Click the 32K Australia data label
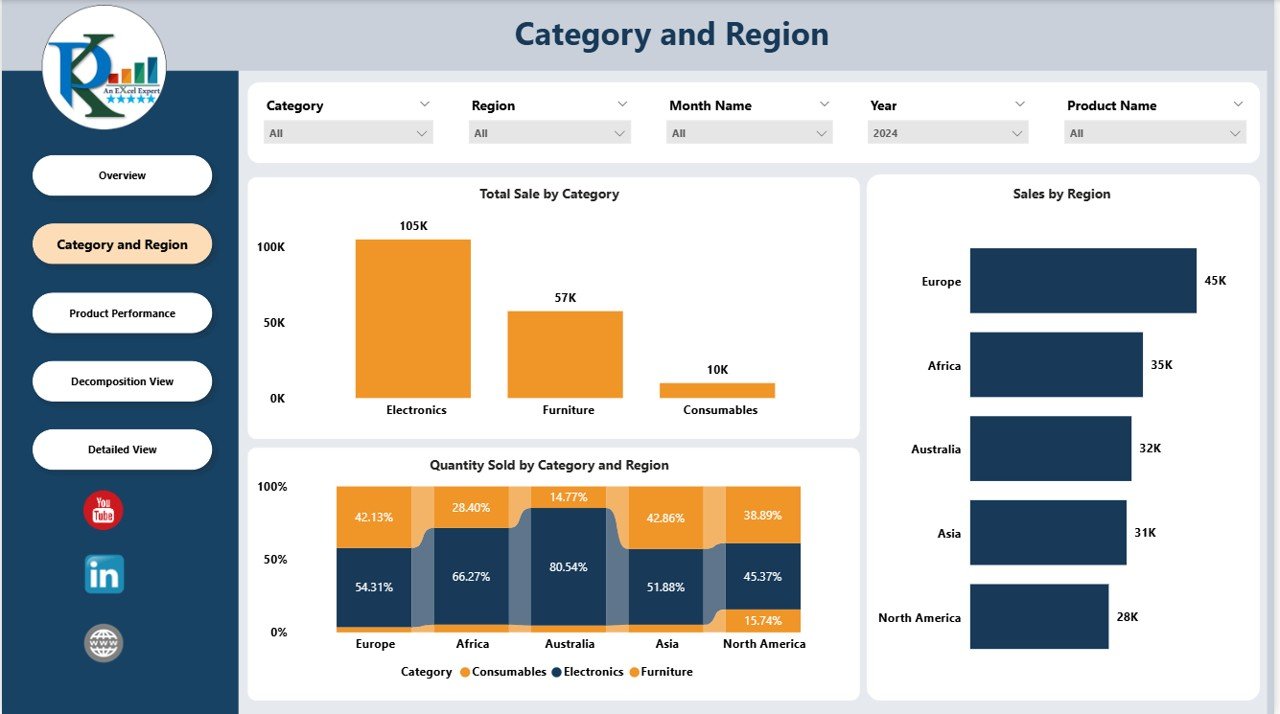The height and width of the screenshot is (714, 1280). point(1150,449)
